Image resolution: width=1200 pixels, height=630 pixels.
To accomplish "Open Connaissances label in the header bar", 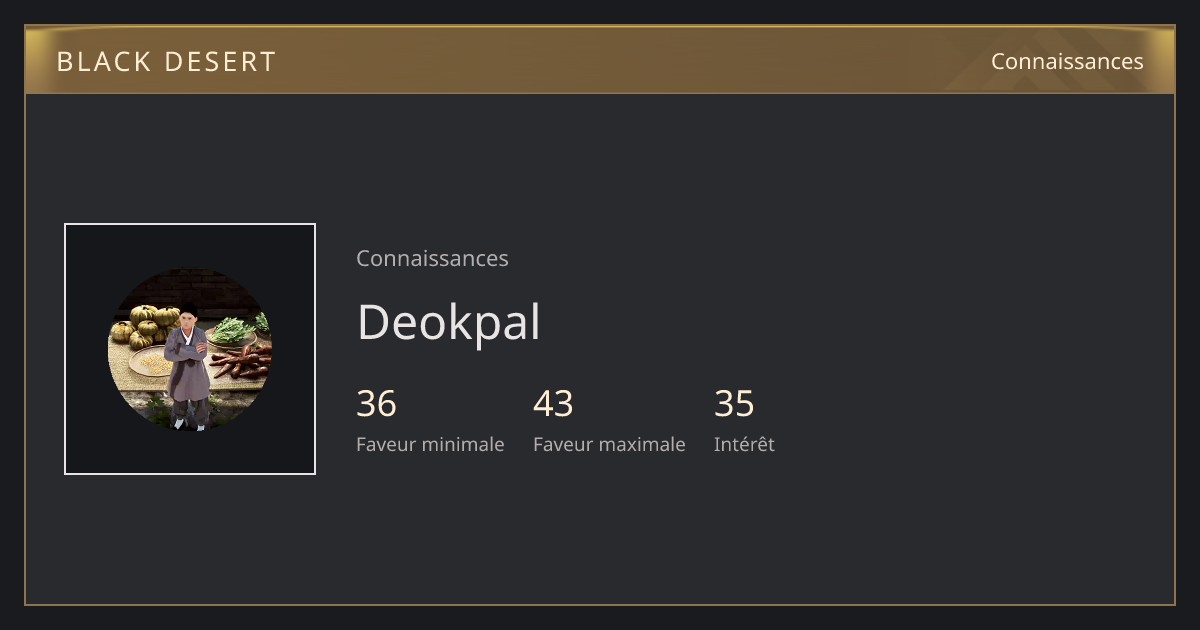I will point(1067,61).
